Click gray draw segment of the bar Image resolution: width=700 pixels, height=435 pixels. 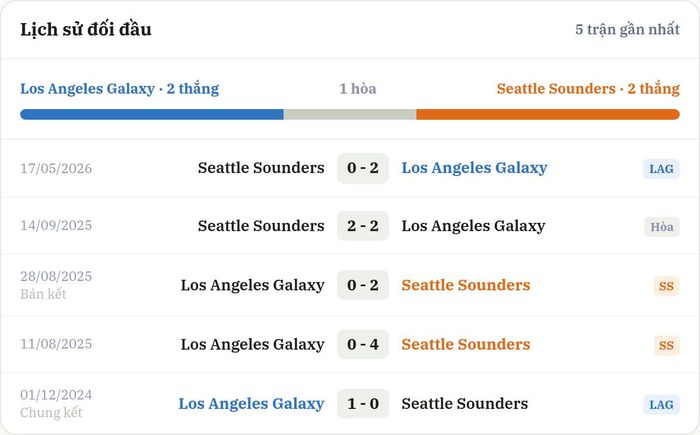point(350,114)
